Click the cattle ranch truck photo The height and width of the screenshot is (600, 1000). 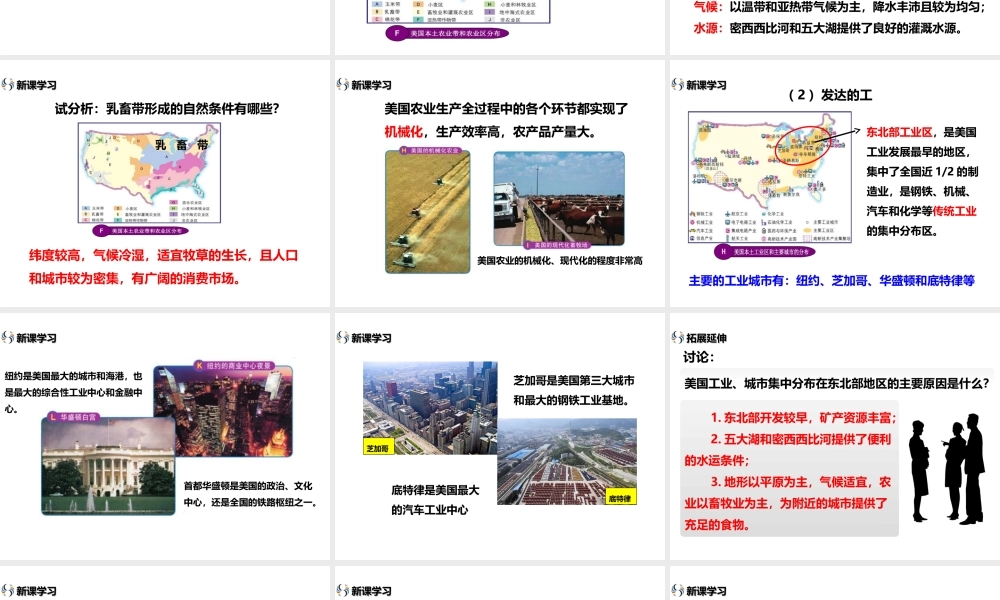pos(559,198)
